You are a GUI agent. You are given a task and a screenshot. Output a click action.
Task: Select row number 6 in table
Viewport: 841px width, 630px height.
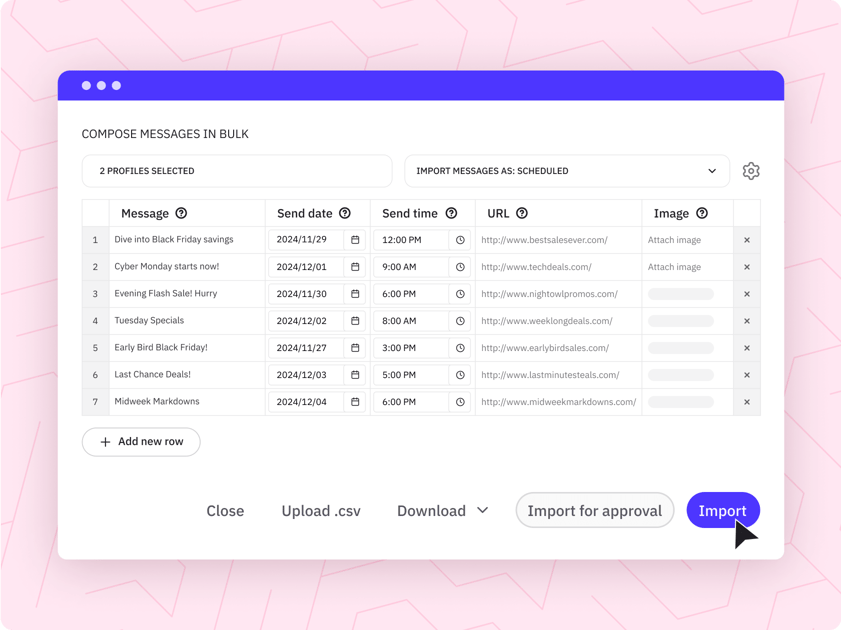[x=95, y=375]
